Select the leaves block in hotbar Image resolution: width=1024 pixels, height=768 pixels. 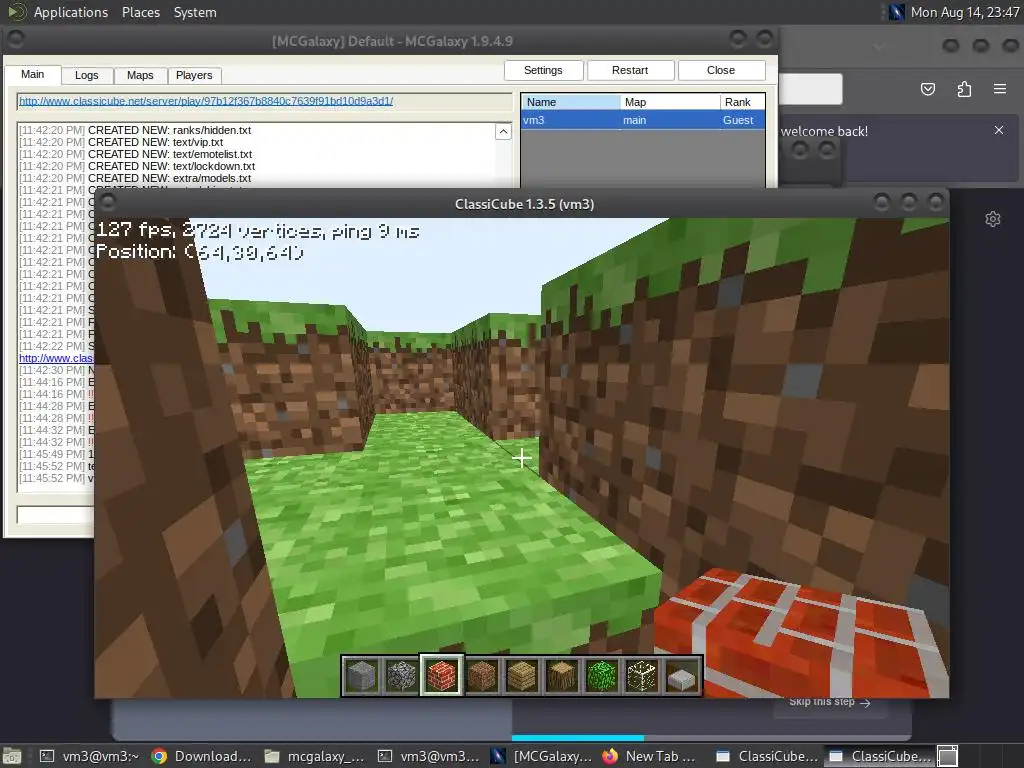601,676
